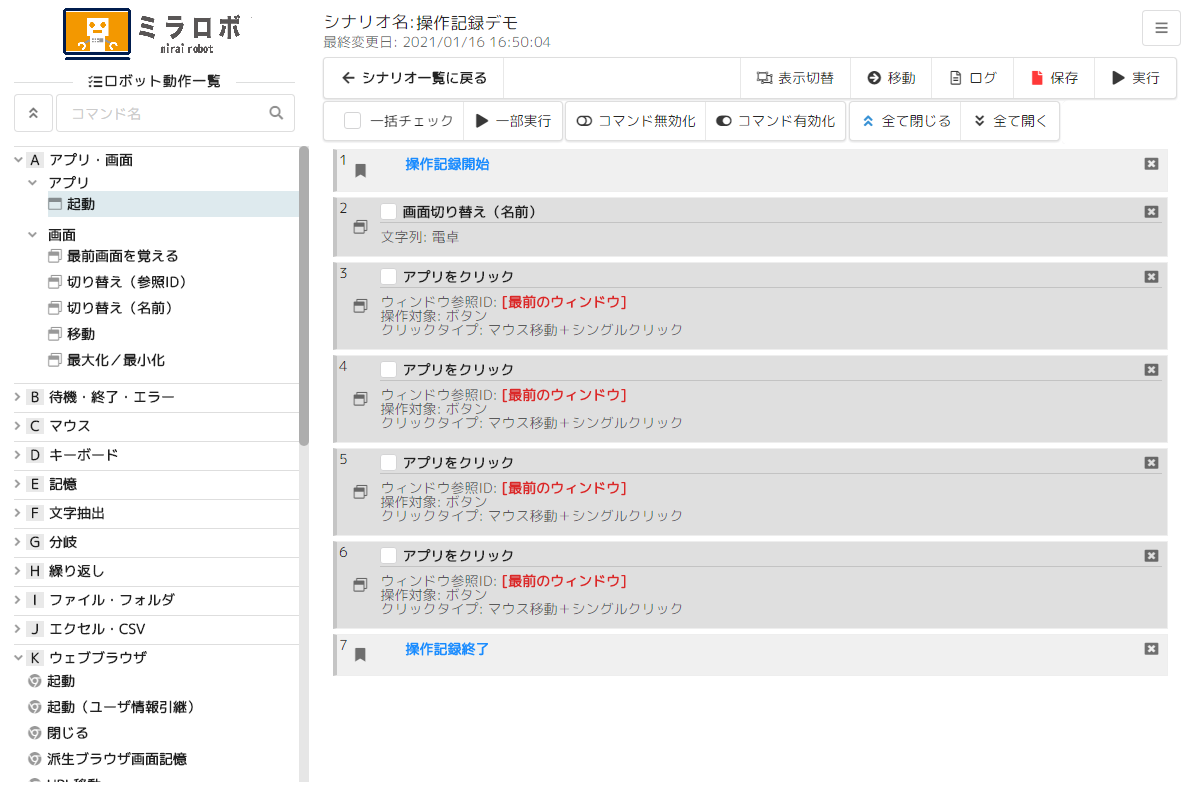1191x796 pixels.
Task: Collapse the K ウェブブラウザ category
Action: tap(18, 658)
